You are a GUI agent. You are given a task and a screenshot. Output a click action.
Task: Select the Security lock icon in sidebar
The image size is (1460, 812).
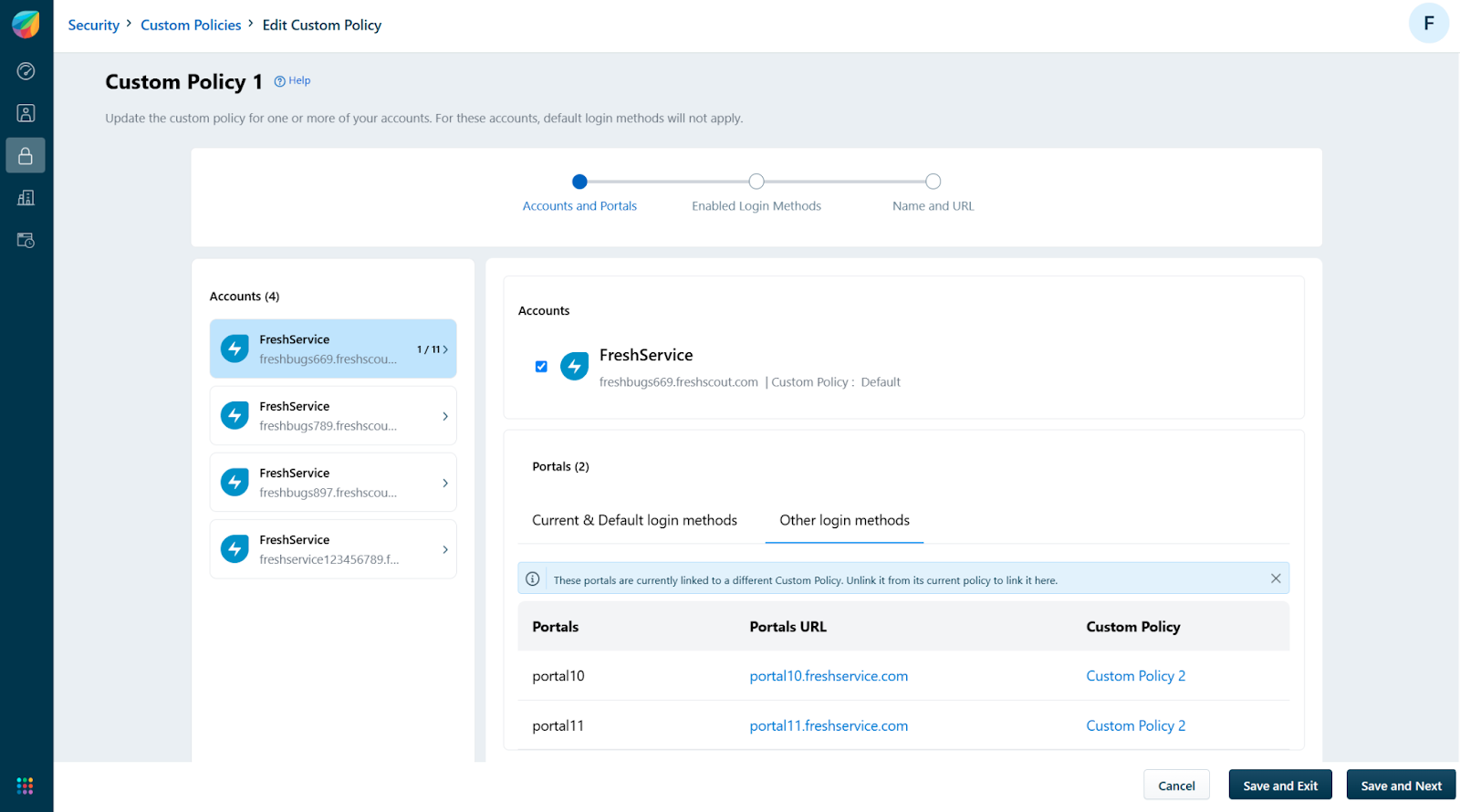point(26,156)
